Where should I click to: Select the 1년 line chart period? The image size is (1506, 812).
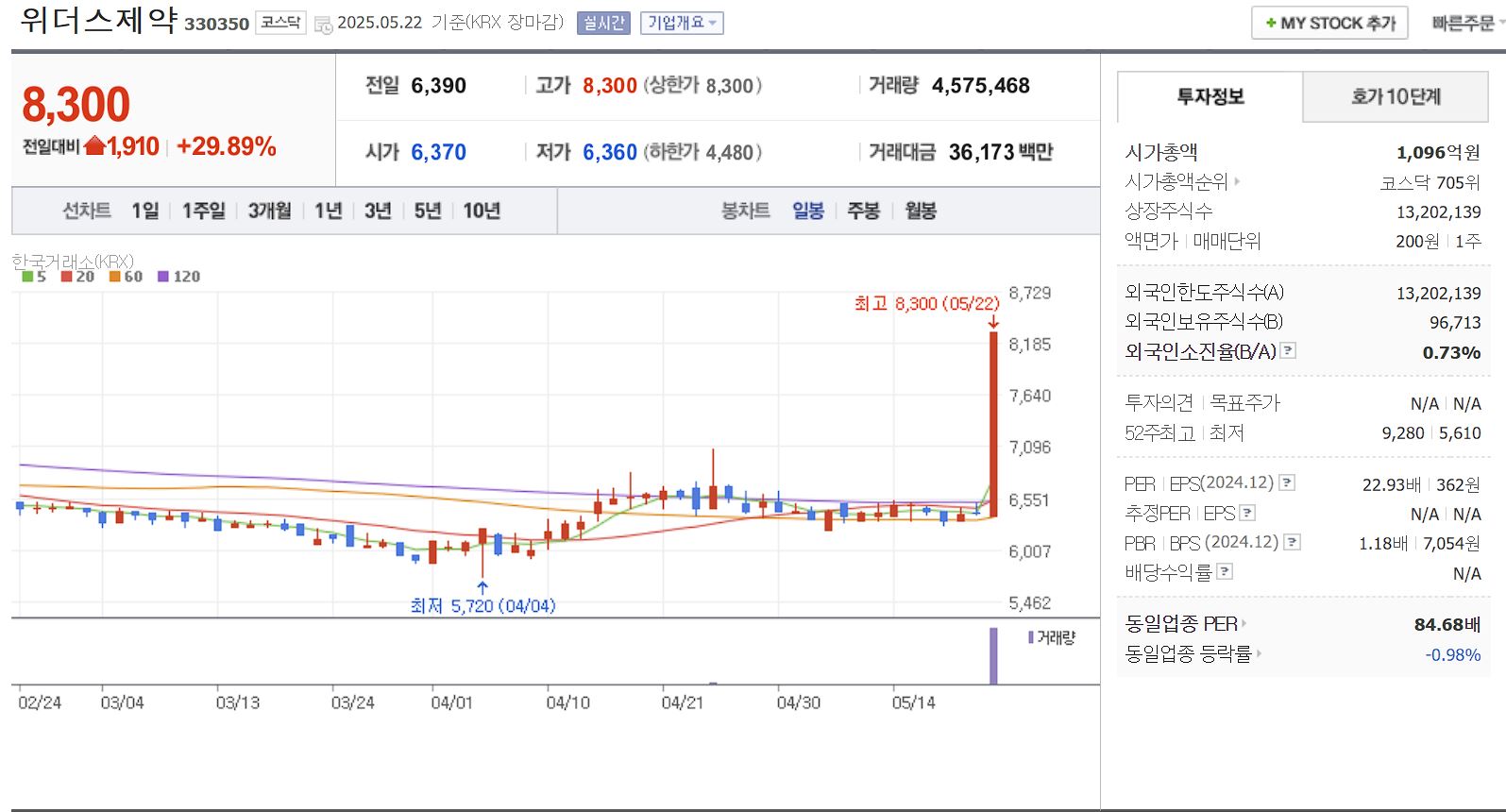[x=328, y=211]
